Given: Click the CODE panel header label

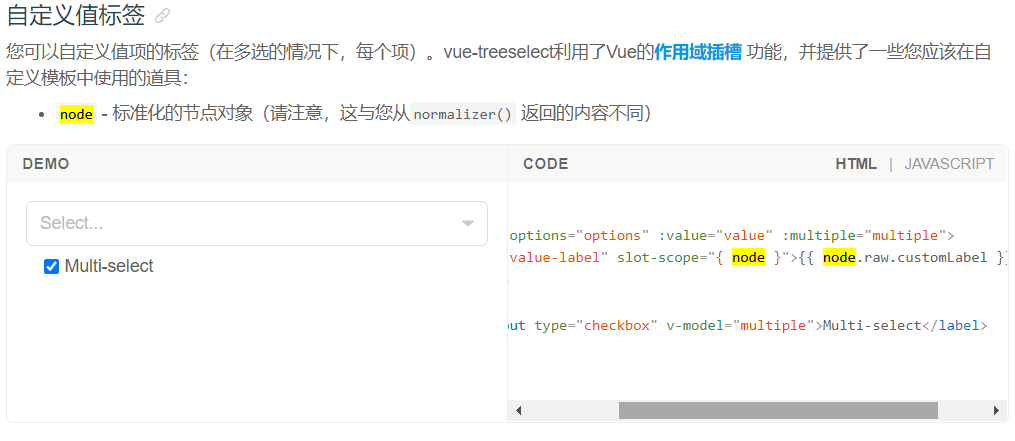Looking at the screenshot, I should (x=545, y=164).
